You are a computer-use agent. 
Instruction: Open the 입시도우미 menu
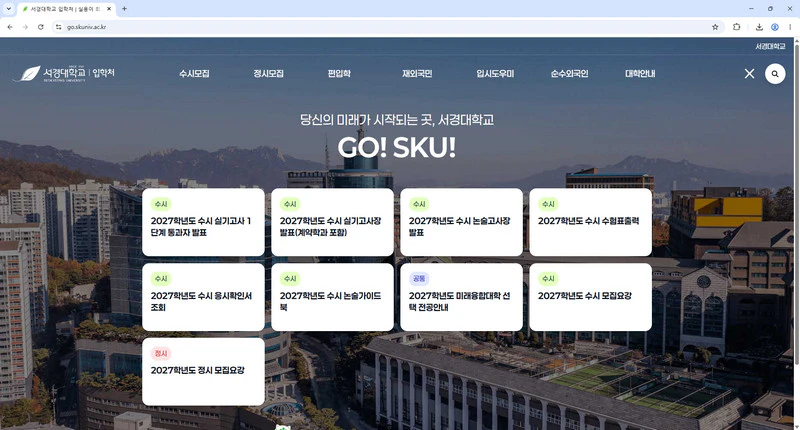[x=495, y=73]
